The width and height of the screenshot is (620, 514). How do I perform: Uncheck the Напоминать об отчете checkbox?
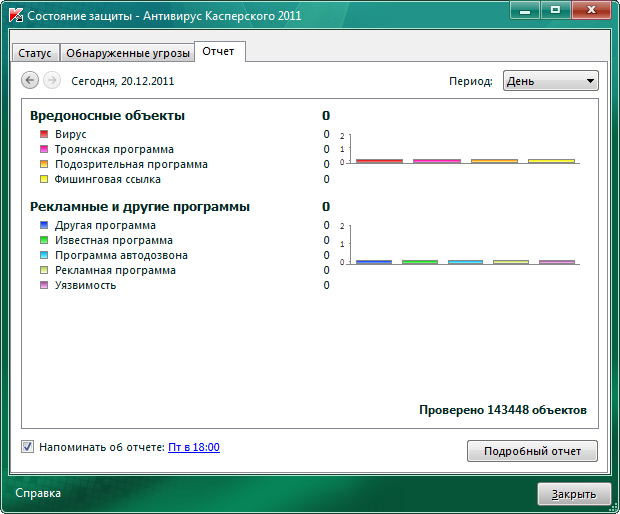click(x=27, y=447)
